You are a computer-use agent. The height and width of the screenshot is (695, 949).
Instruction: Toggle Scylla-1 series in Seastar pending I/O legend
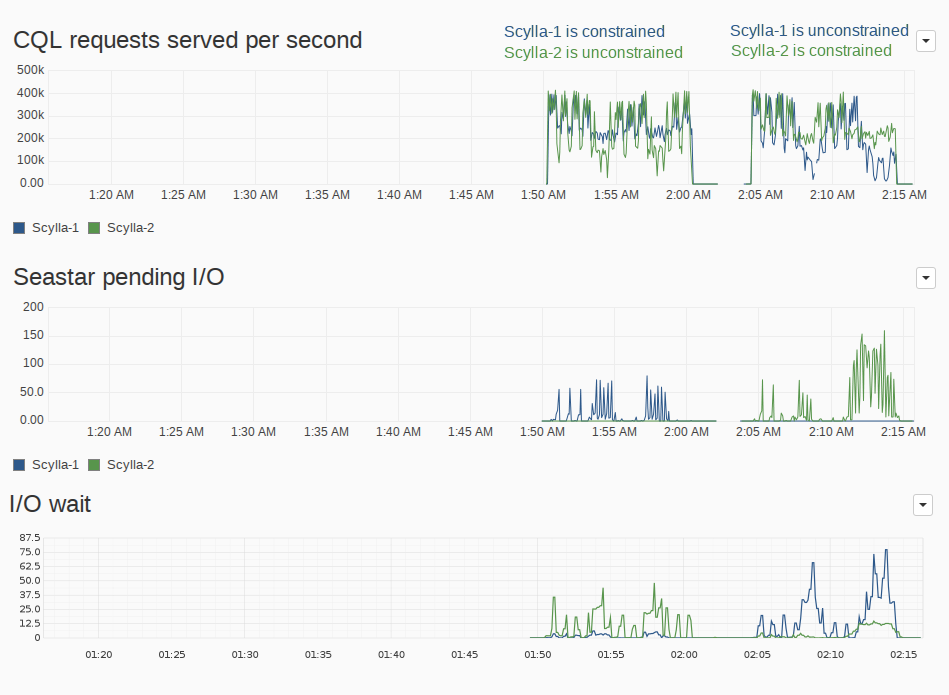coord(46,465)
